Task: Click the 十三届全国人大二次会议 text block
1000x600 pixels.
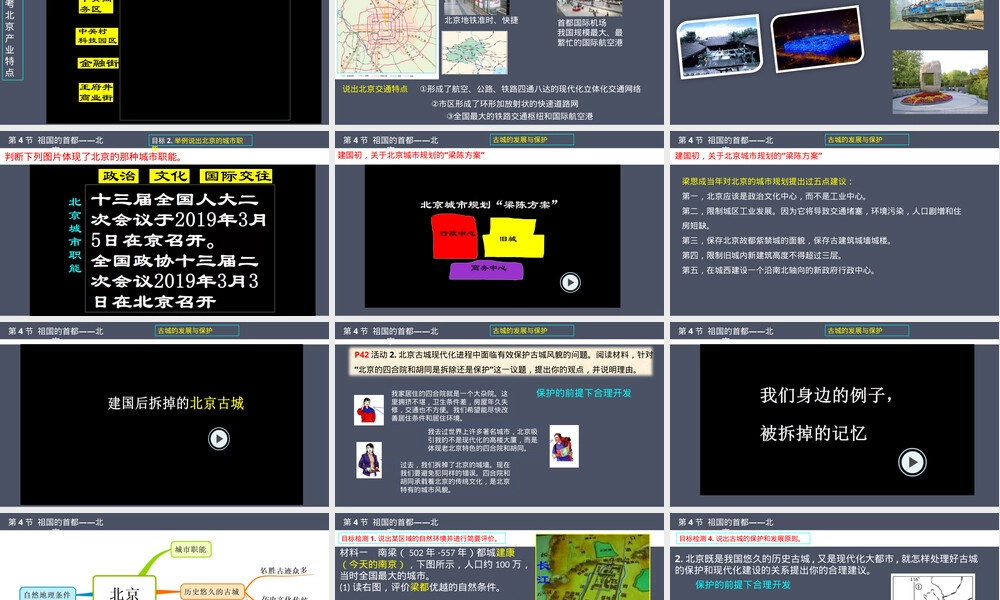Action: click(180, 250)
